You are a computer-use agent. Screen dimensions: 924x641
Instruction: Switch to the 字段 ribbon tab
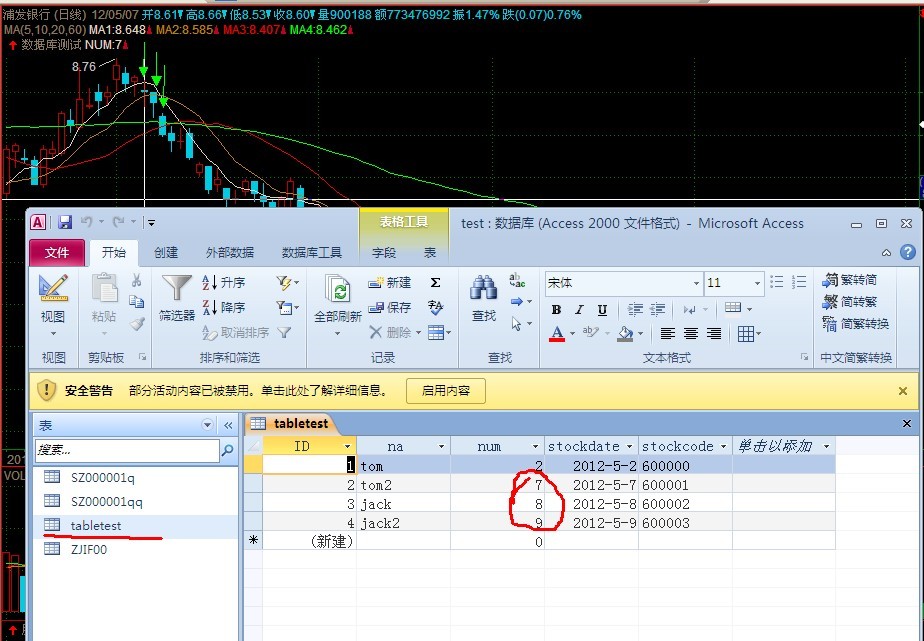click(x=384, y=253)
